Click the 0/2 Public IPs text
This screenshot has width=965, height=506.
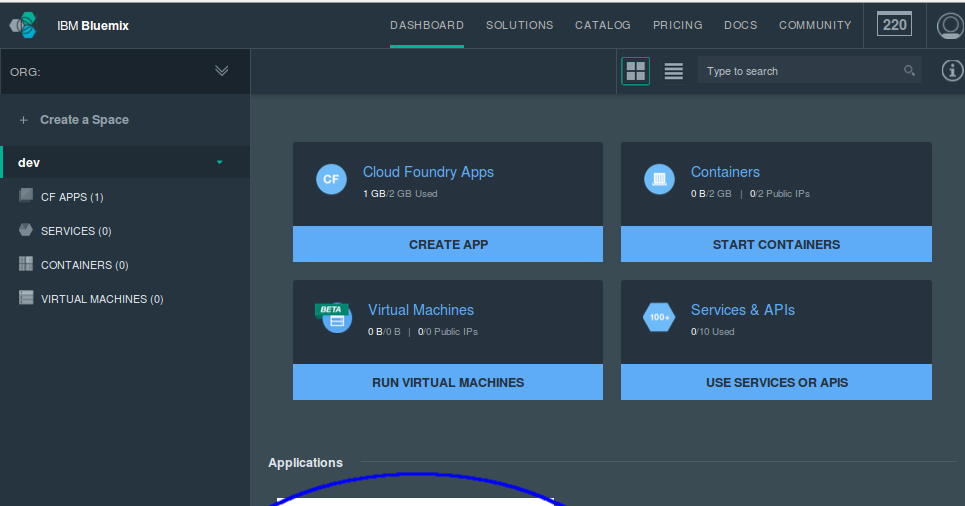click(779, 194)
